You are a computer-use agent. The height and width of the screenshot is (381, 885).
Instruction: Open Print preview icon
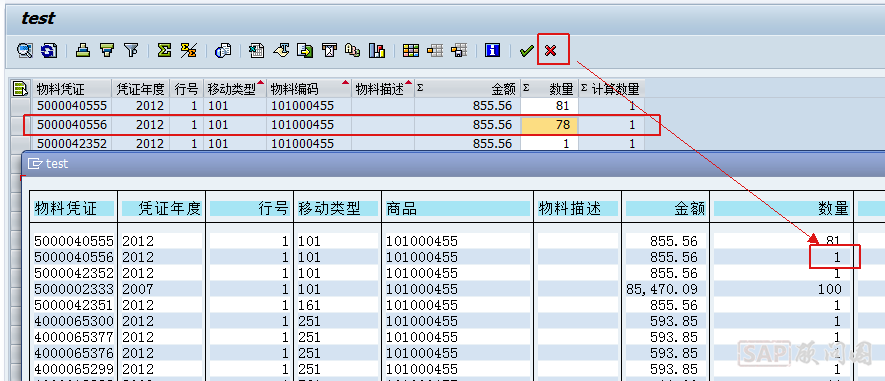(x=223, y=51)
